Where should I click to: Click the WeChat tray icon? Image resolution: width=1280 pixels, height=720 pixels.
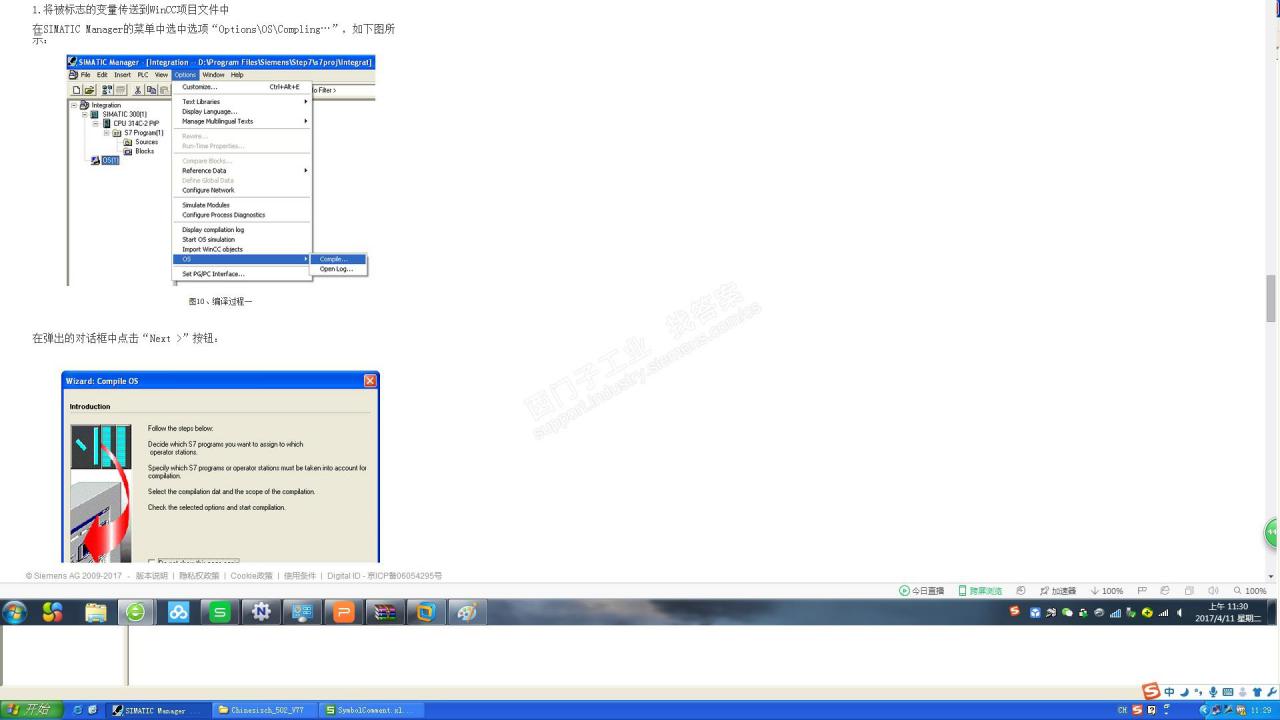(1067, 612)
